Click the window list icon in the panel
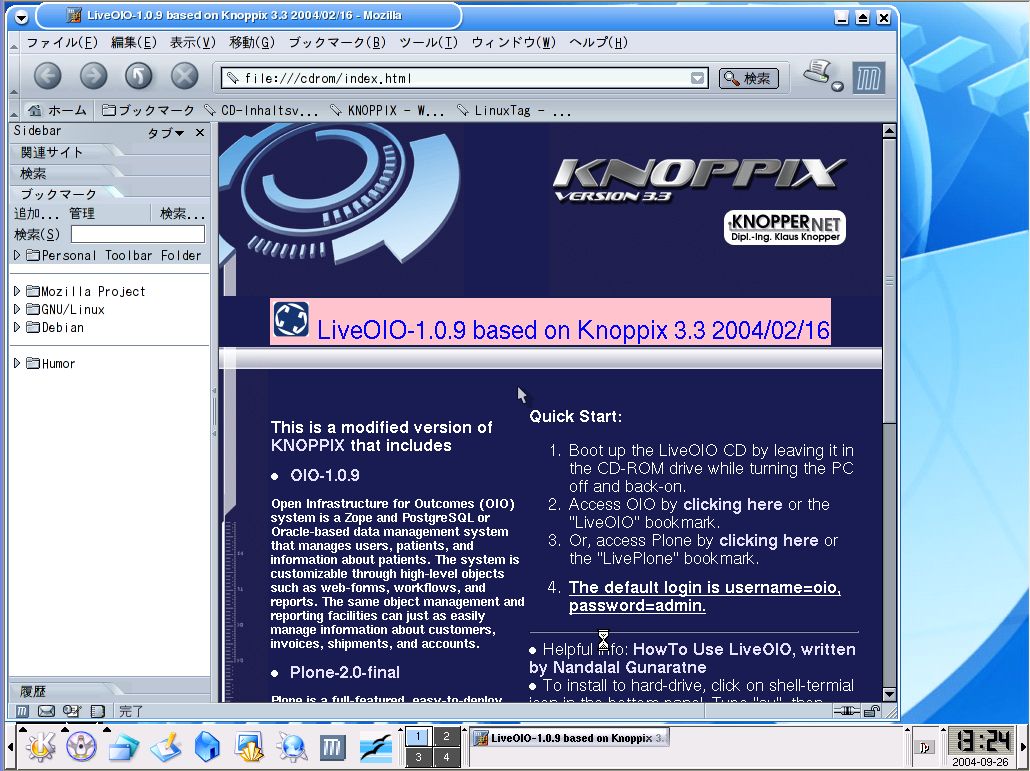Screen dimensions: 1030x771 click(123, 747)
